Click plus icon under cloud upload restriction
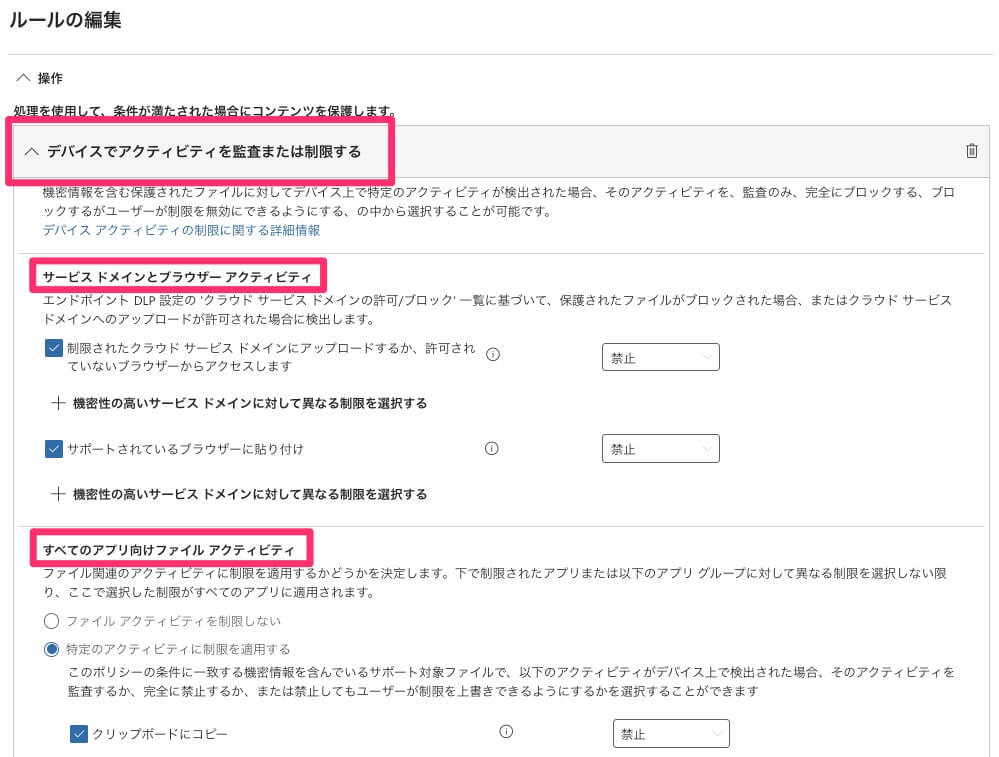999x757 pixels. (x=58, y=403)
